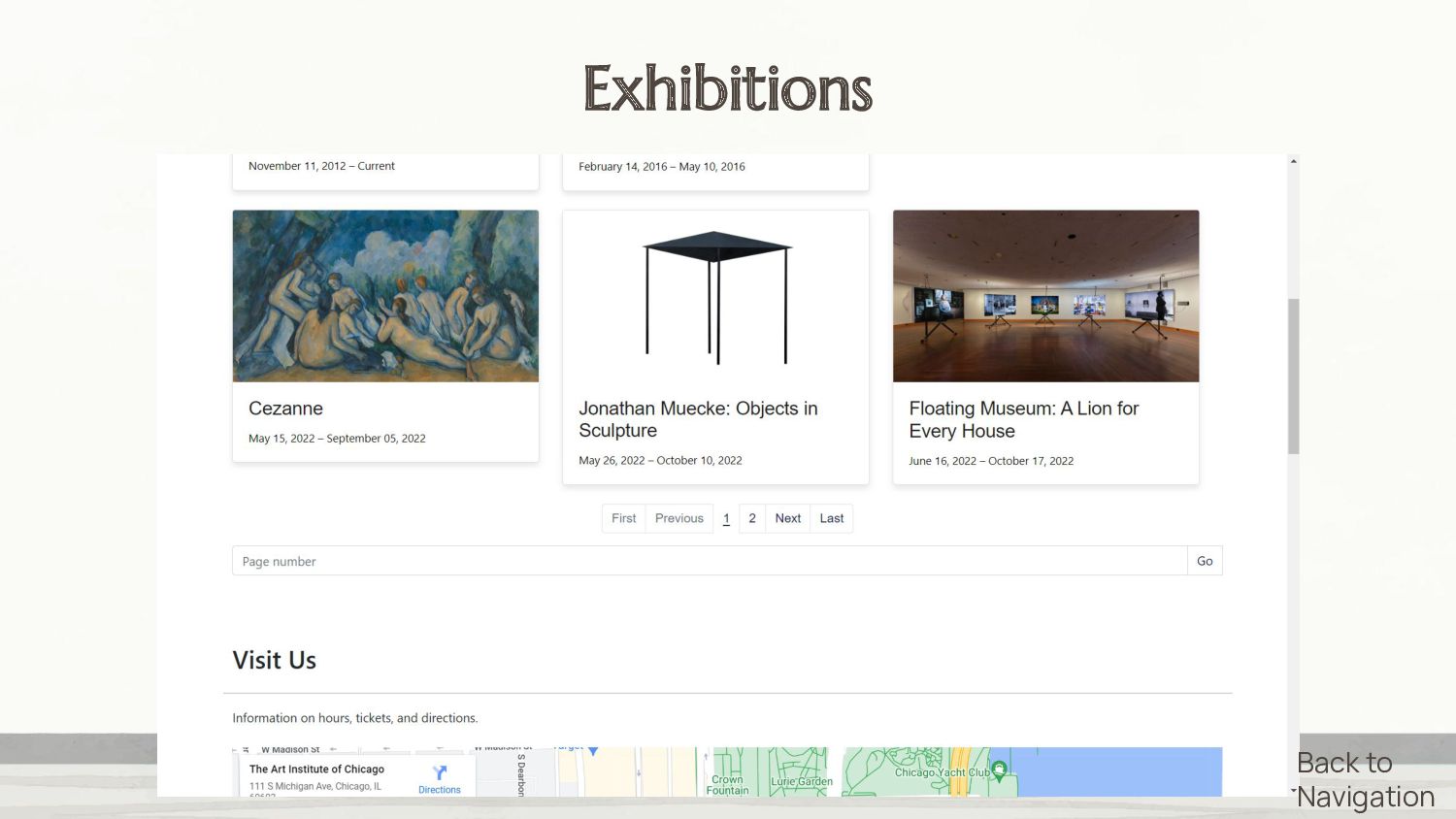
Task: Open the Floating Museum gallery thumbnail
Action: 1045,296
